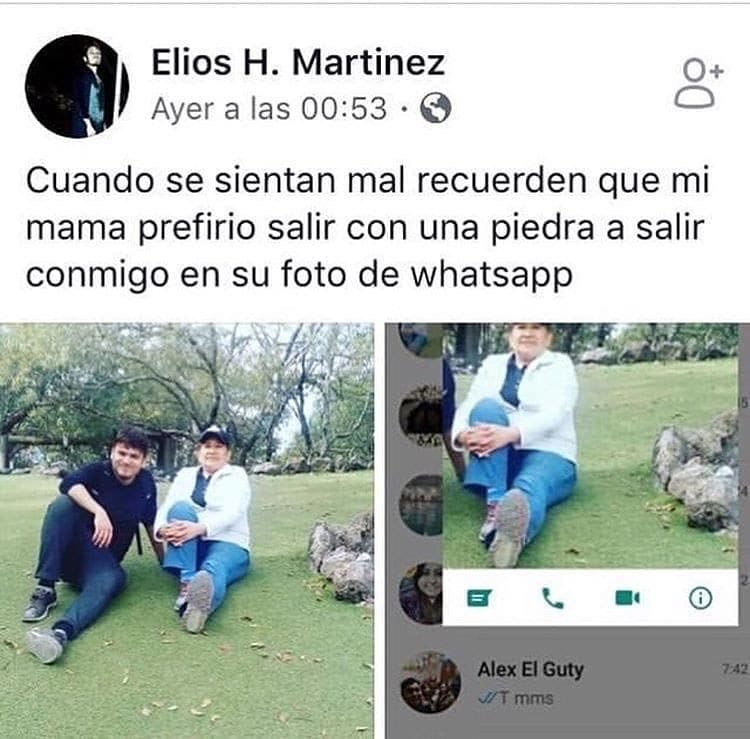Tap the third chat avatar with landscape

tap(421, 505)
